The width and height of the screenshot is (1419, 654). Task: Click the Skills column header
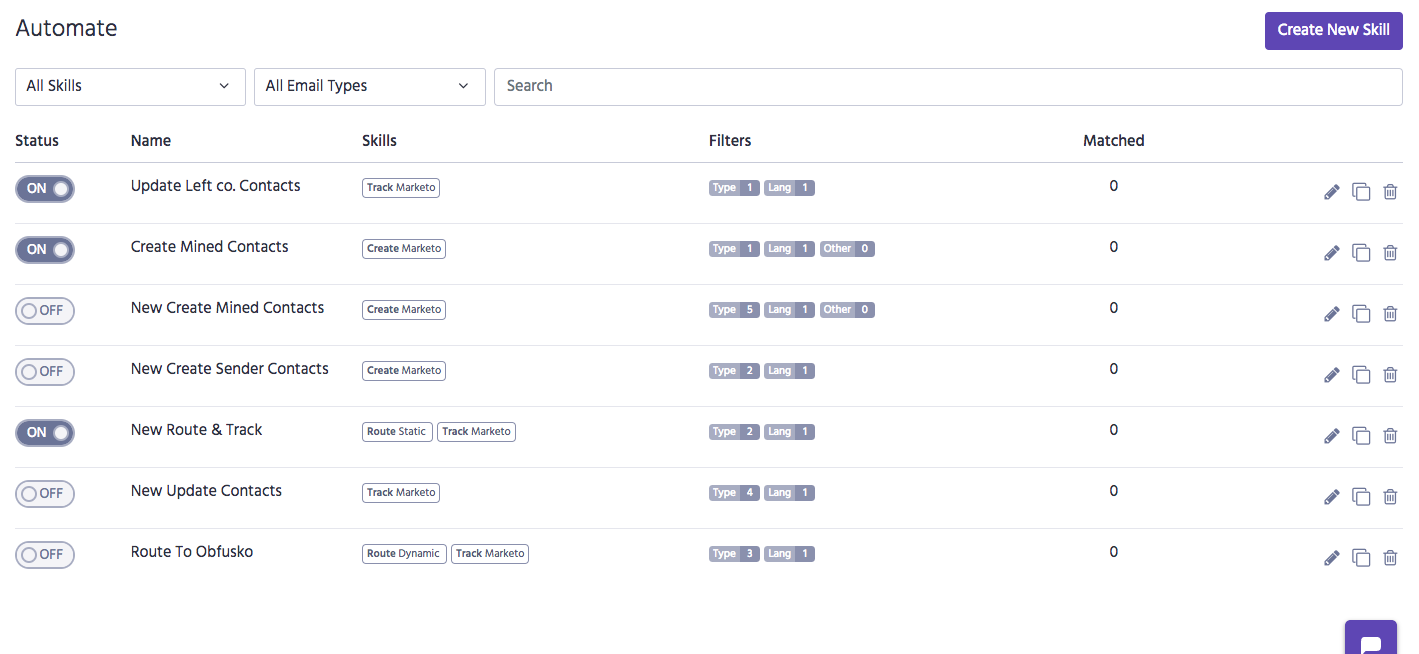click(x=379, y=141)
